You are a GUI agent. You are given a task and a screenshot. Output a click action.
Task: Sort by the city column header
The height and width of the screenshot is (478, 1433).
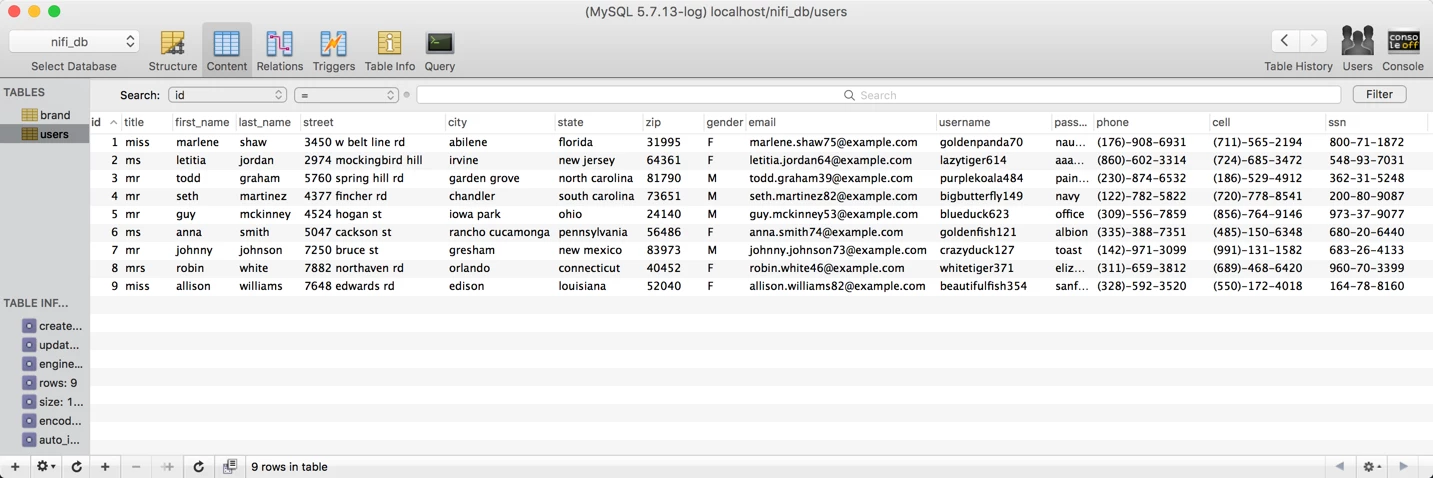coord(500,122)
